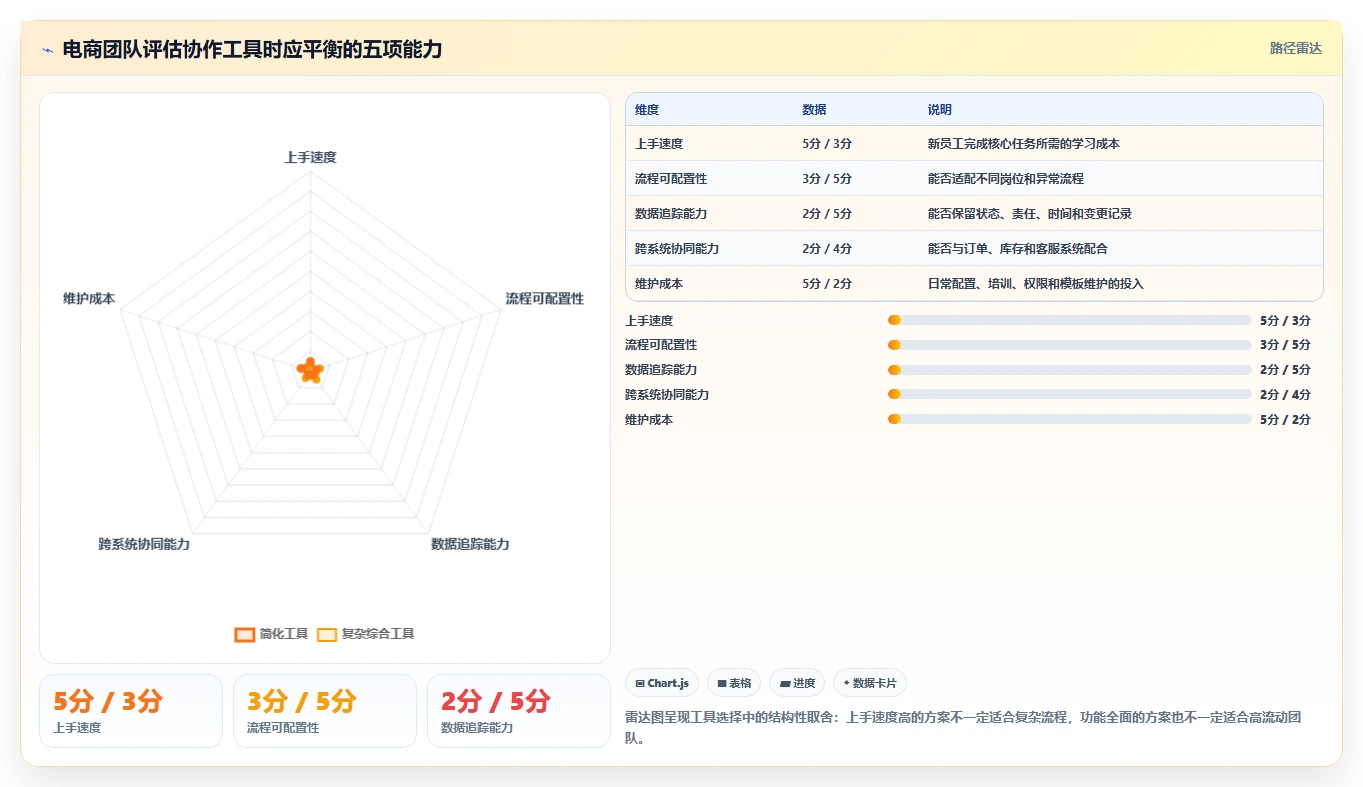The height and width of the screenshot is (787, 1363).
Task: Click the 流程可配置性 progress bar
Action: click(1069, 345)
